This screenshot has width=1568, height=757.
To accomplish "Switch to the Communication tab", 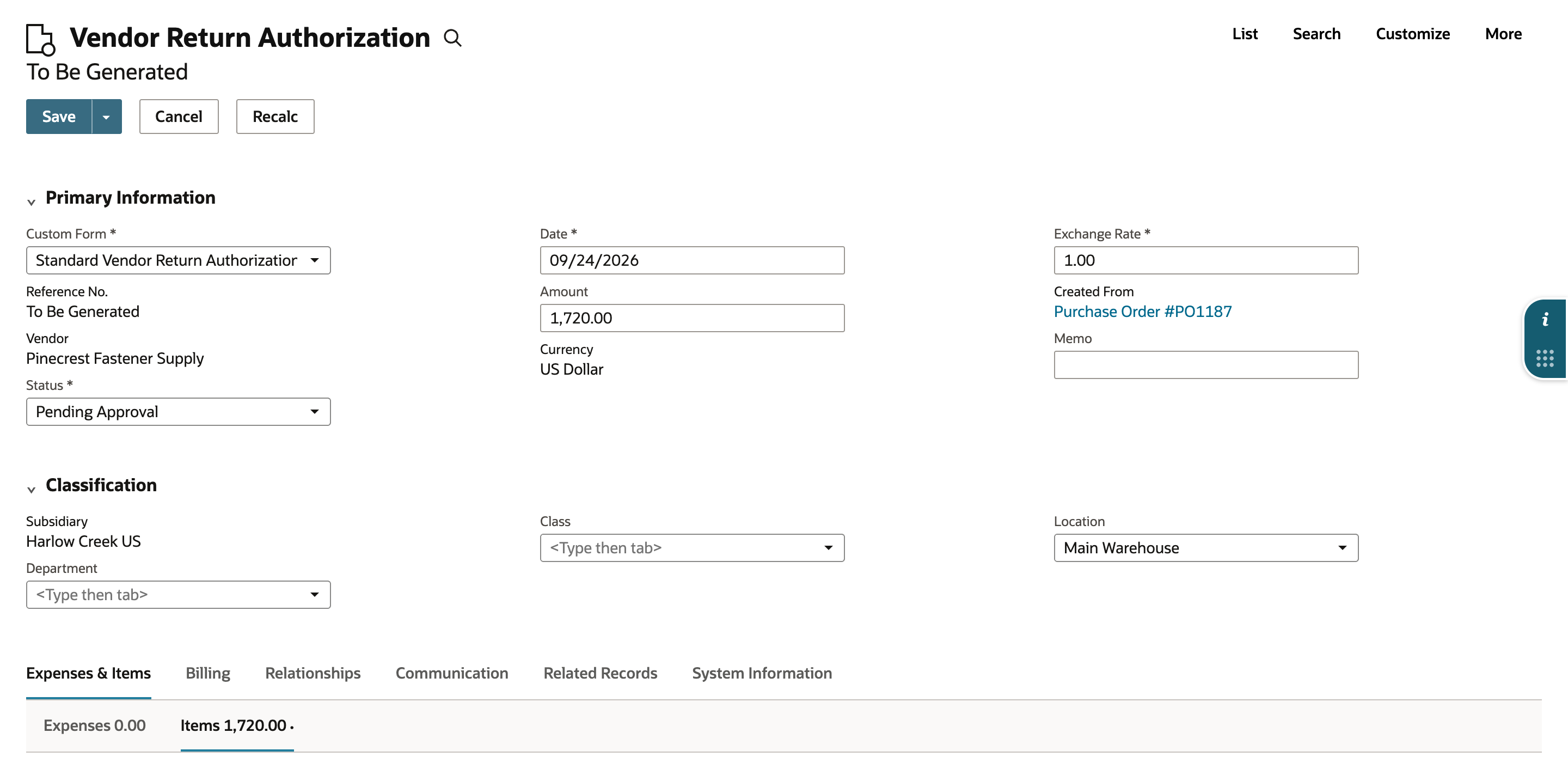I will [452, 673].
